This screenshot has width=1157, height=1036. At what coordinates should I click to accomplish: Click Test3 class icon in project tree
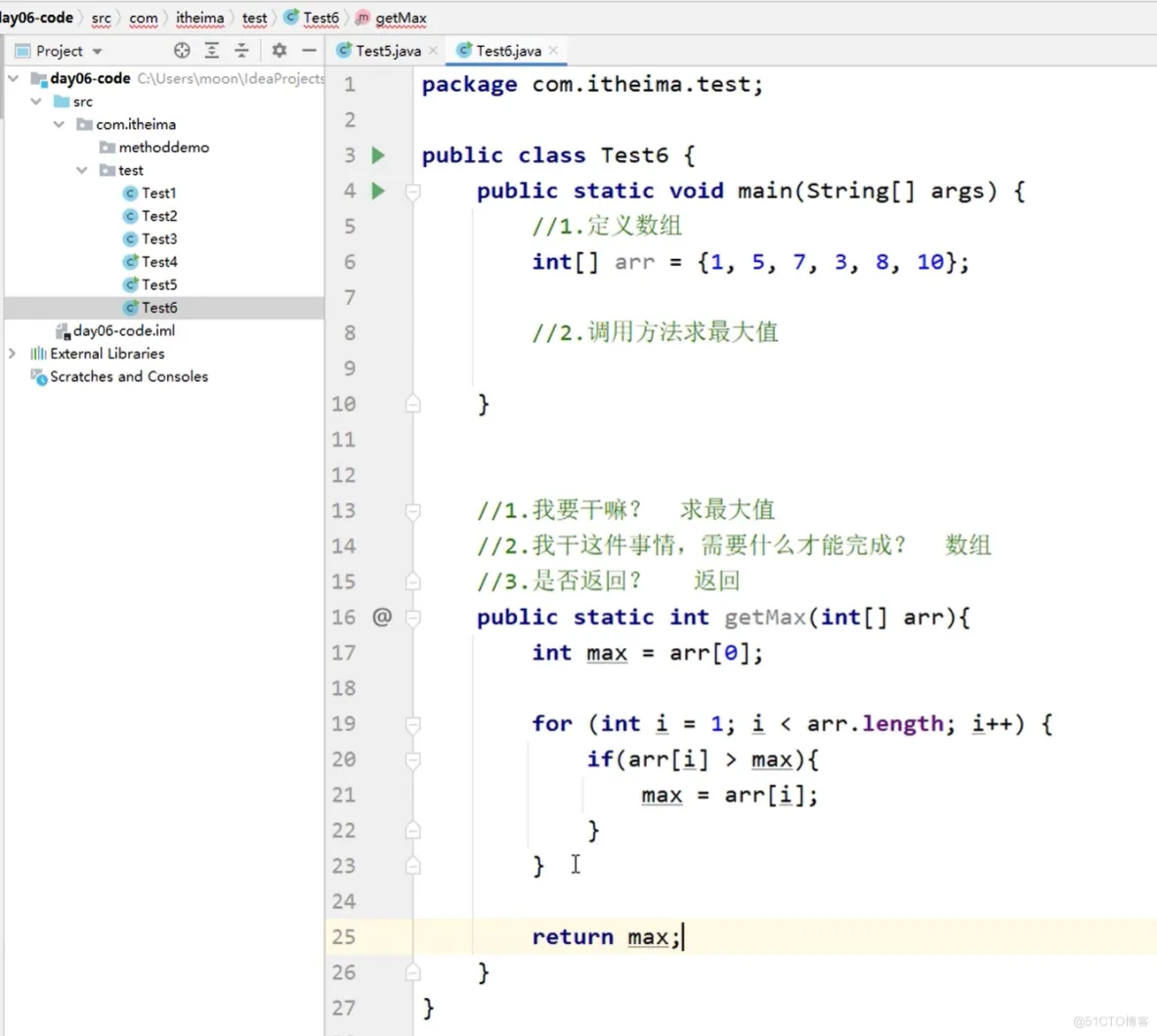pos(131,239)
